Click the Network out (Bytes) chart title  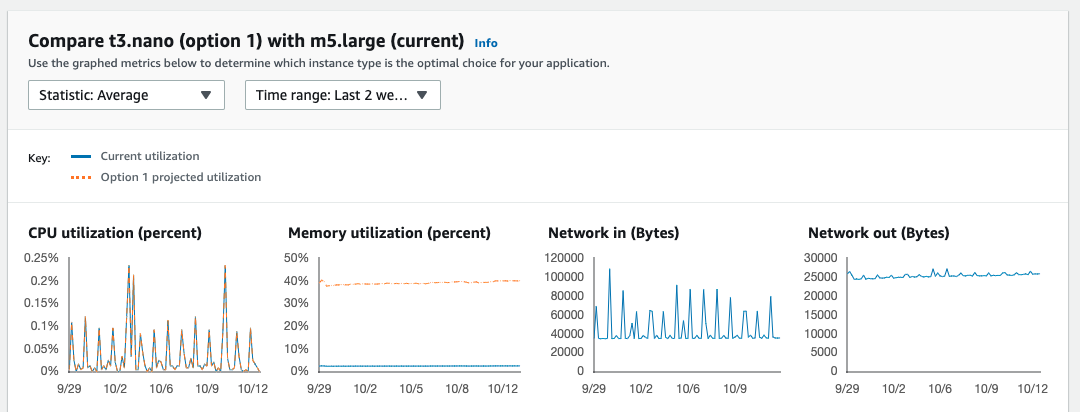coord(879,233)
